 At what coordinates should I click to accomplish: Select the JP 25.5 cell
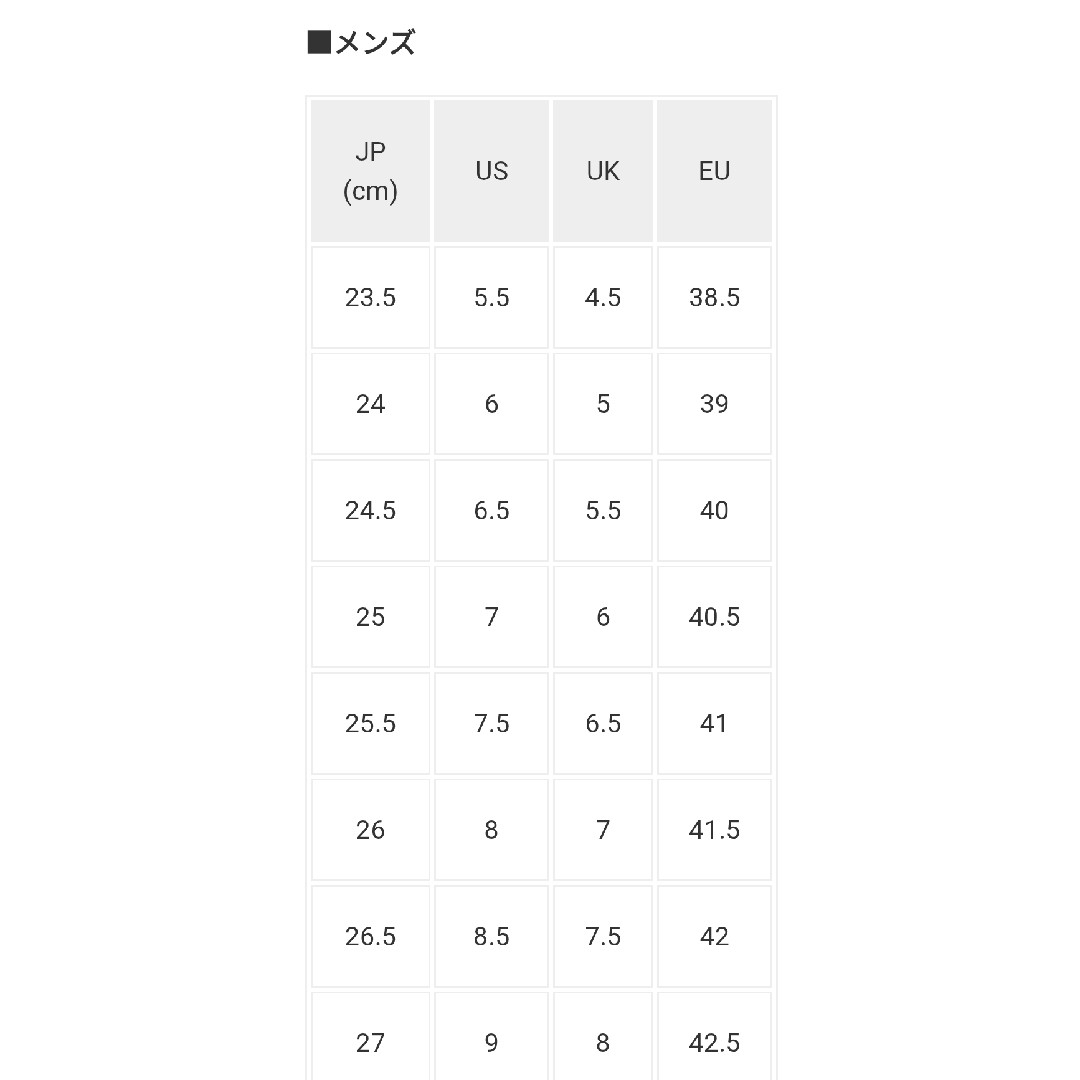(371, 723)
